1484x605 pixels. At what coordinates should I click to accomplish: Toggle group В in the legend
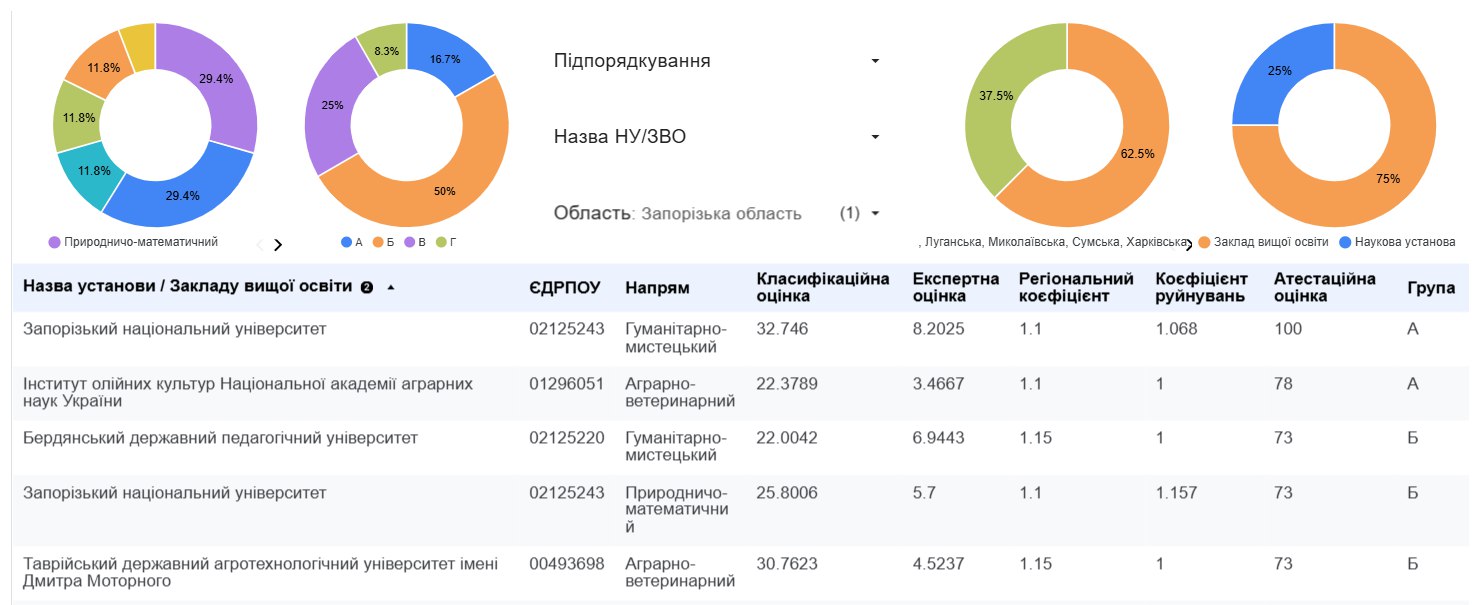416,242
